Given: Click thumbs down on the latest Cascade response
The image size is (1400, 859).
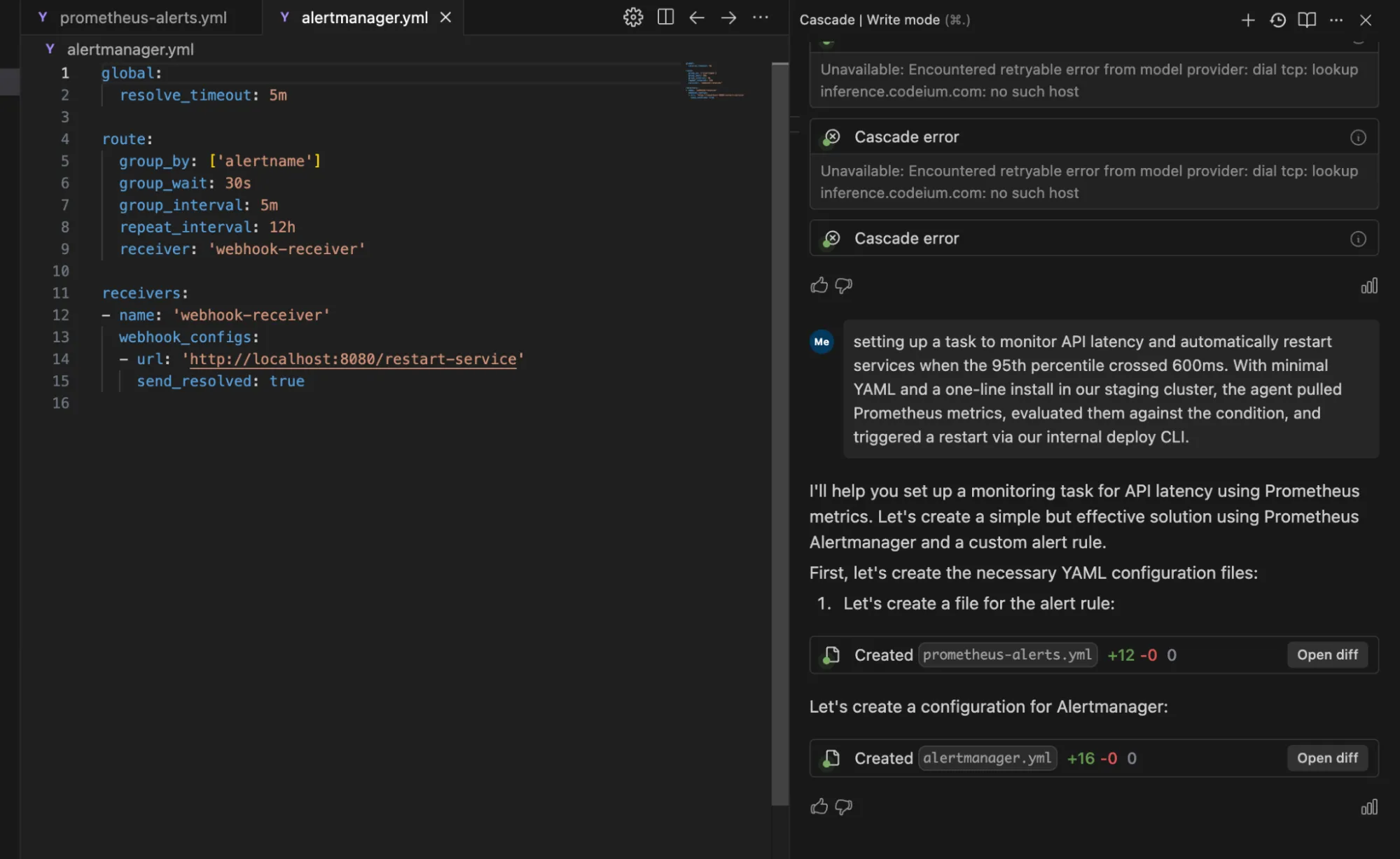Looking at the screenshot, I should [x=844, y=806].
